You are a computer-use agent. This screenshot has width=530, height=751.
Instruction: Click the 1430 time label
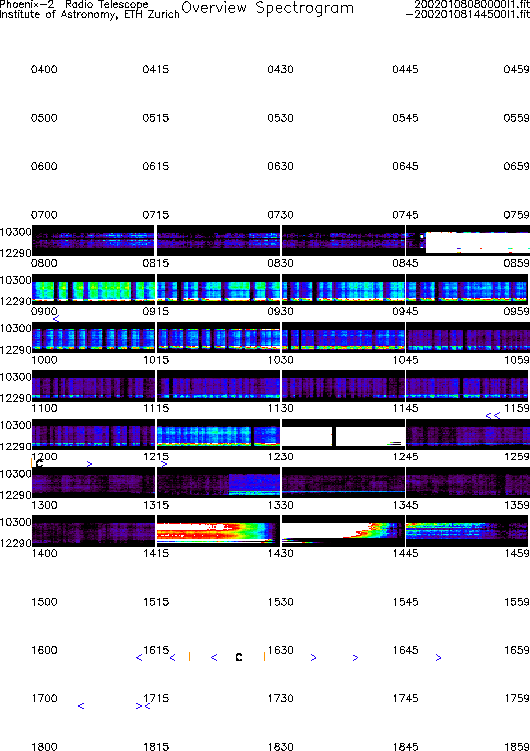click(x=281, y=553)
